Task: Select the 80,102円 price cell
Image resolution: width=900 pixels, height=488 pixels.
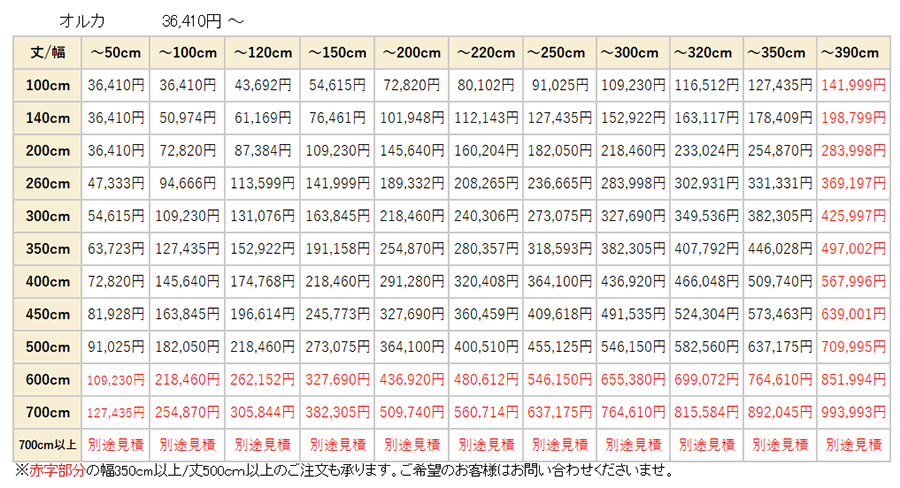Action: (485, 85)
